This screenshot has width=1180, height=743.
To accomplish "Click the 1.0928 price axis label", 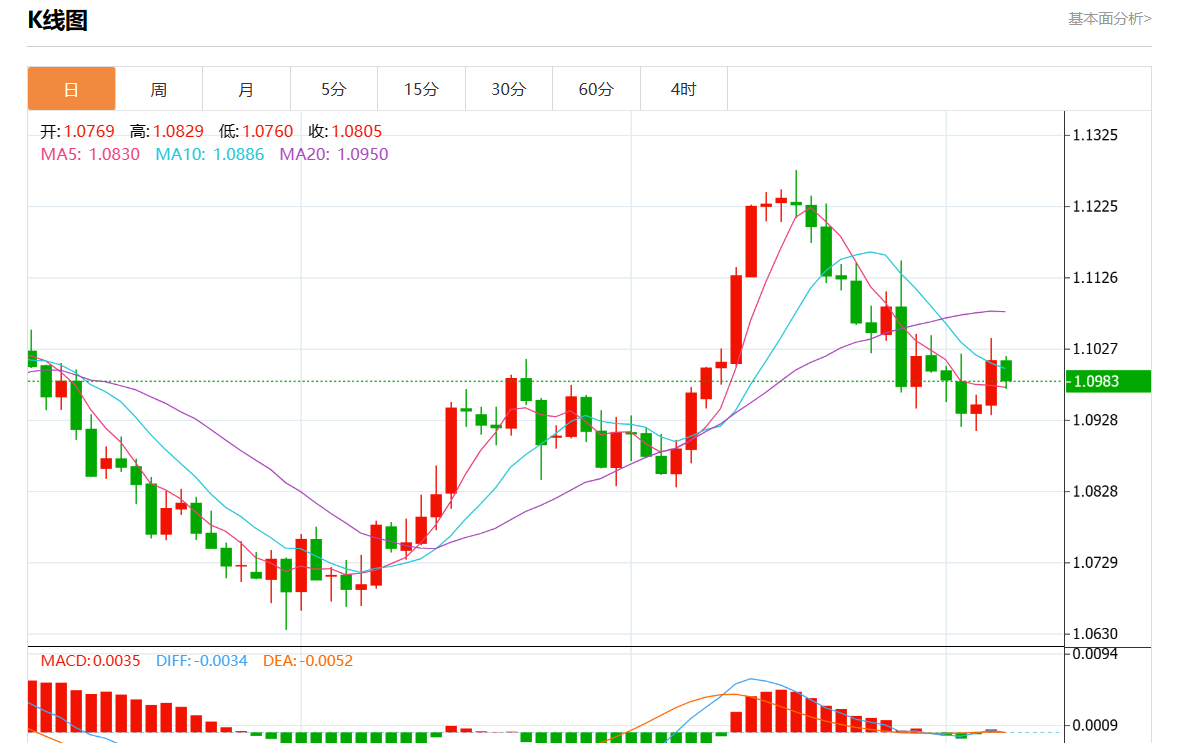I will pos(1095,420).
